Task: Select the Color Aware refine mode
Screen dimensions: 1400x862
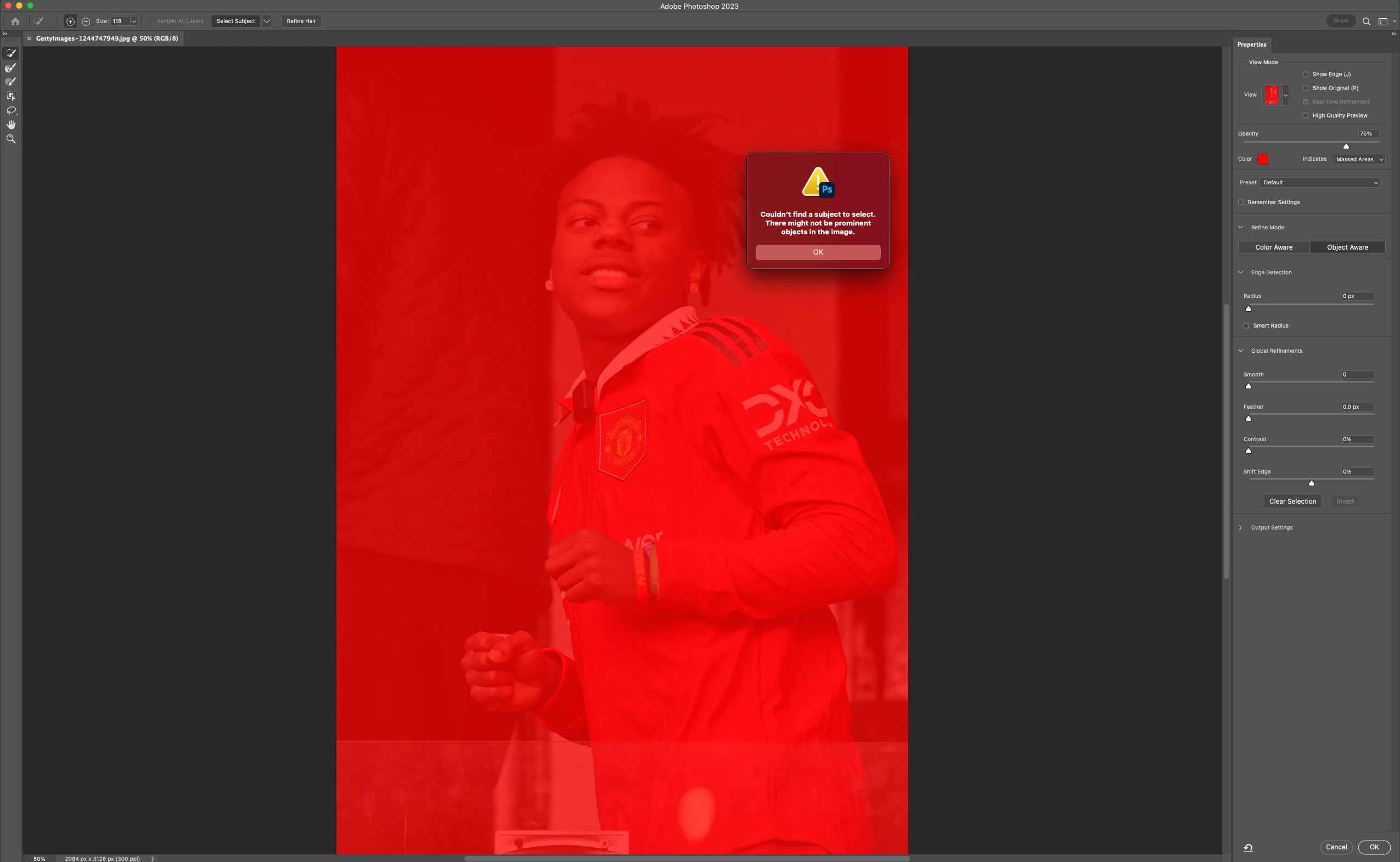Action: [x=1273, y=247]
